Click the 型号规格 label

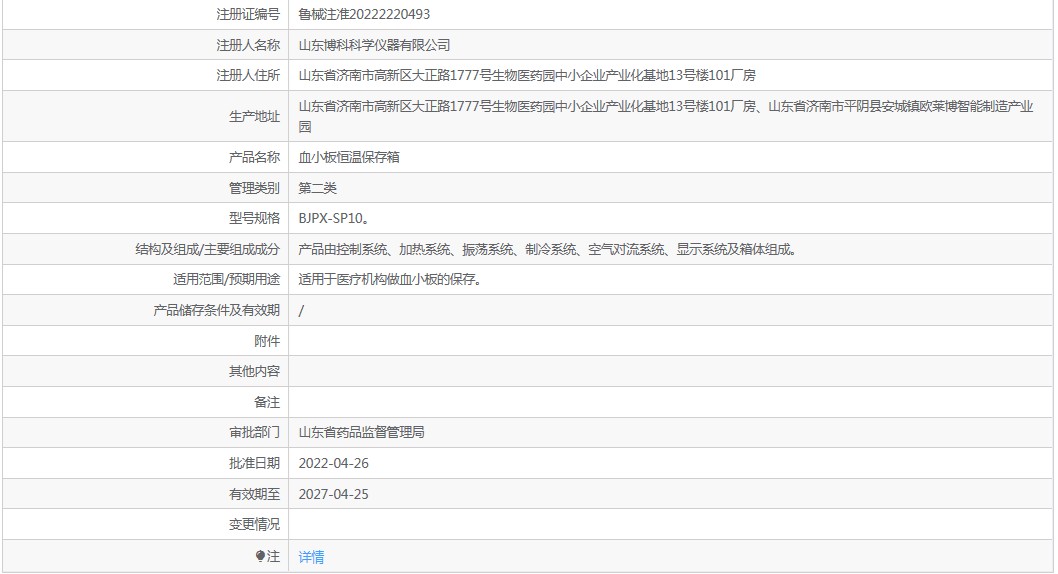pyautogui.click(x=254, y=219)
